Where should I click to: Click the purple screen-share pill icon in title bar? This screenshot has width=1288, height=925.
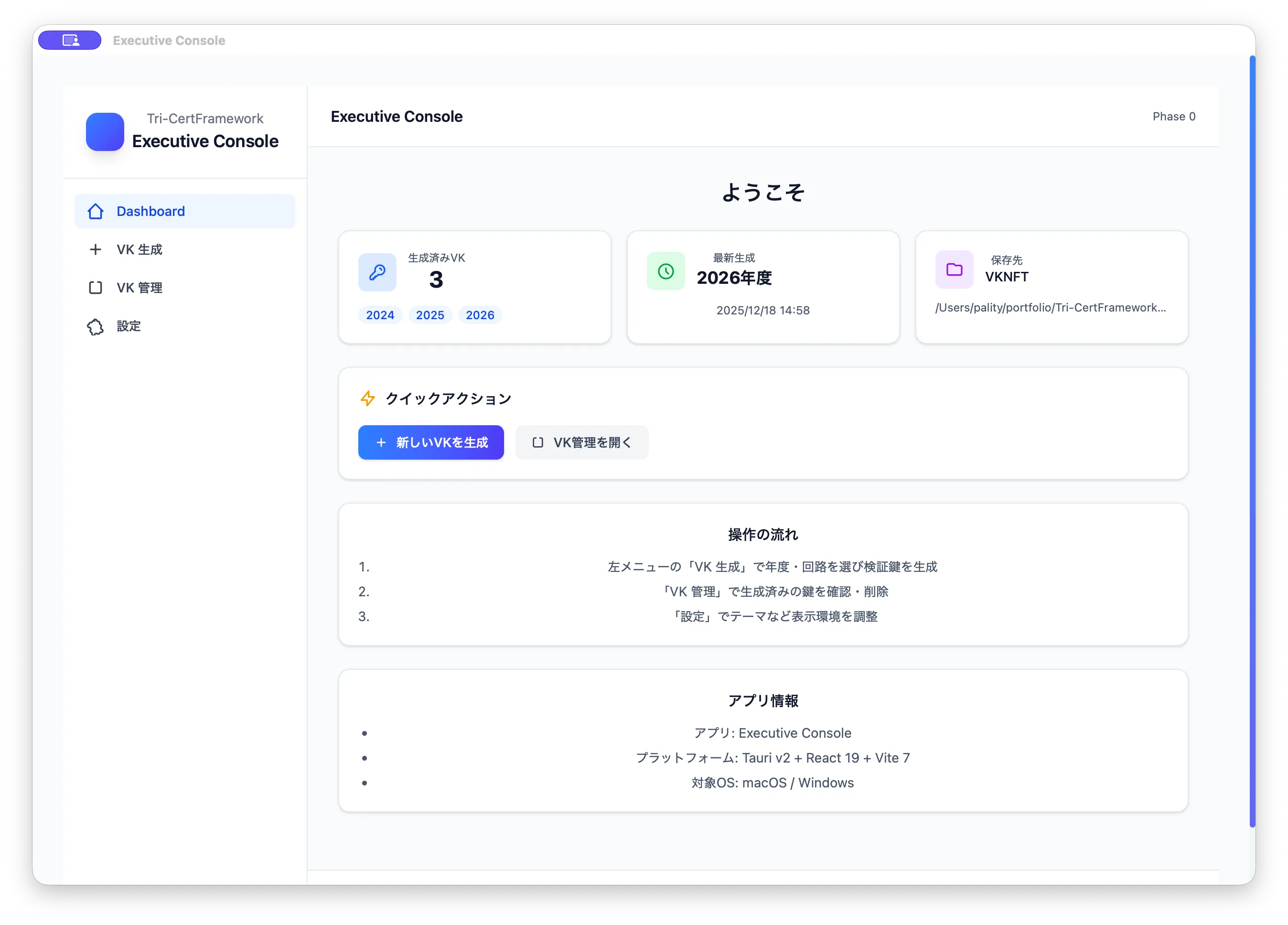tap(70, 40)
